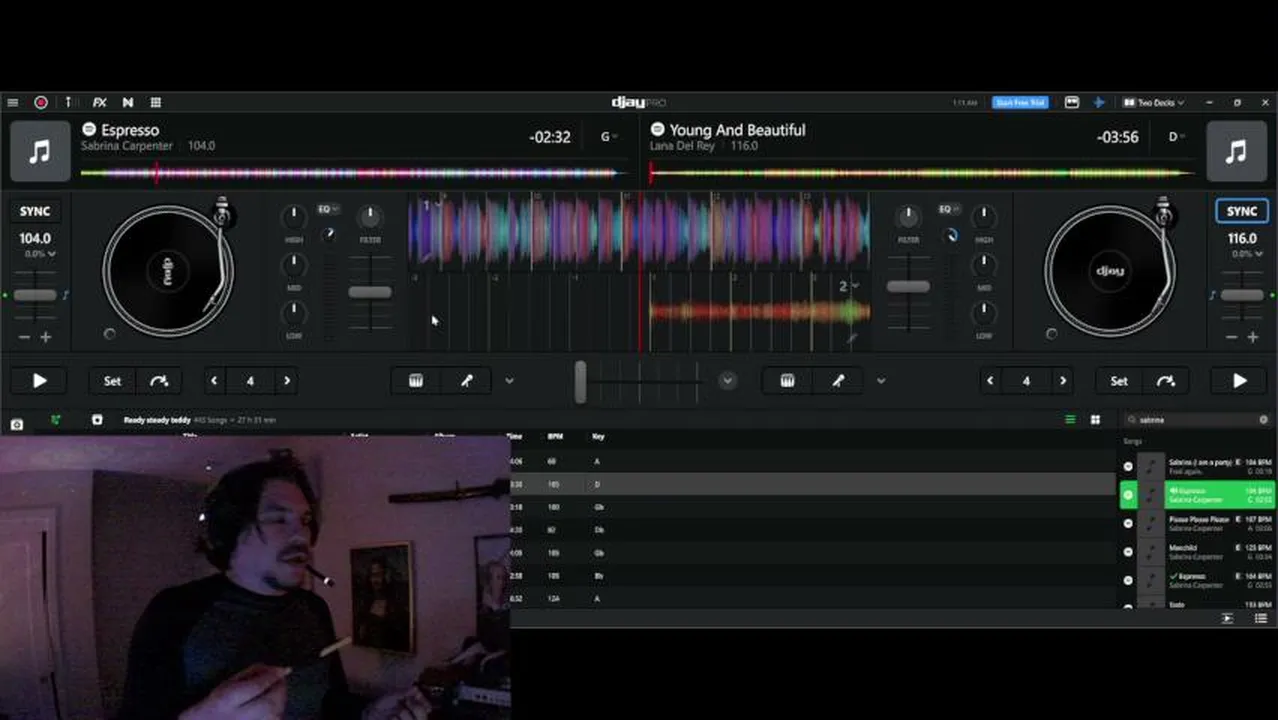Open queue list icon at bottom right
Viewport: 1278px width, 720px height.
pyautogui.click(x=1261, y=619)
